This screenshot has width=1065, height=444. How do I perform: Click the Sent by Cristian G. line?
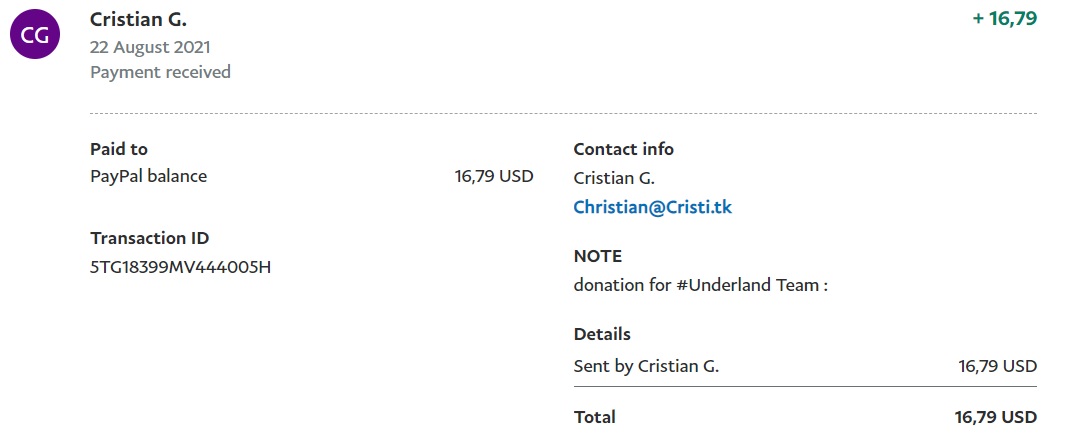point(646,366)
